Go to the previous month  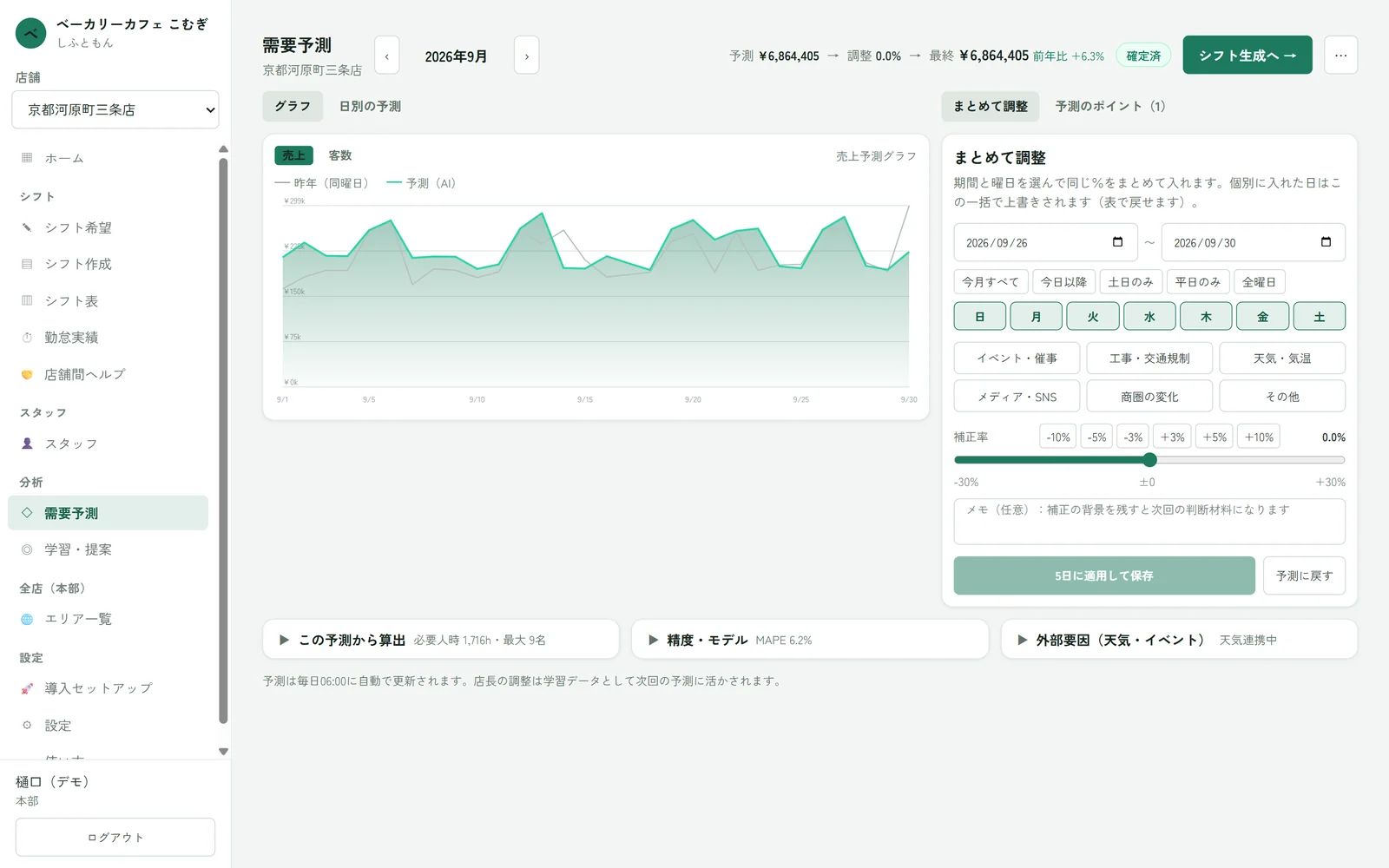pyautogui.click(x=387, y=56)
